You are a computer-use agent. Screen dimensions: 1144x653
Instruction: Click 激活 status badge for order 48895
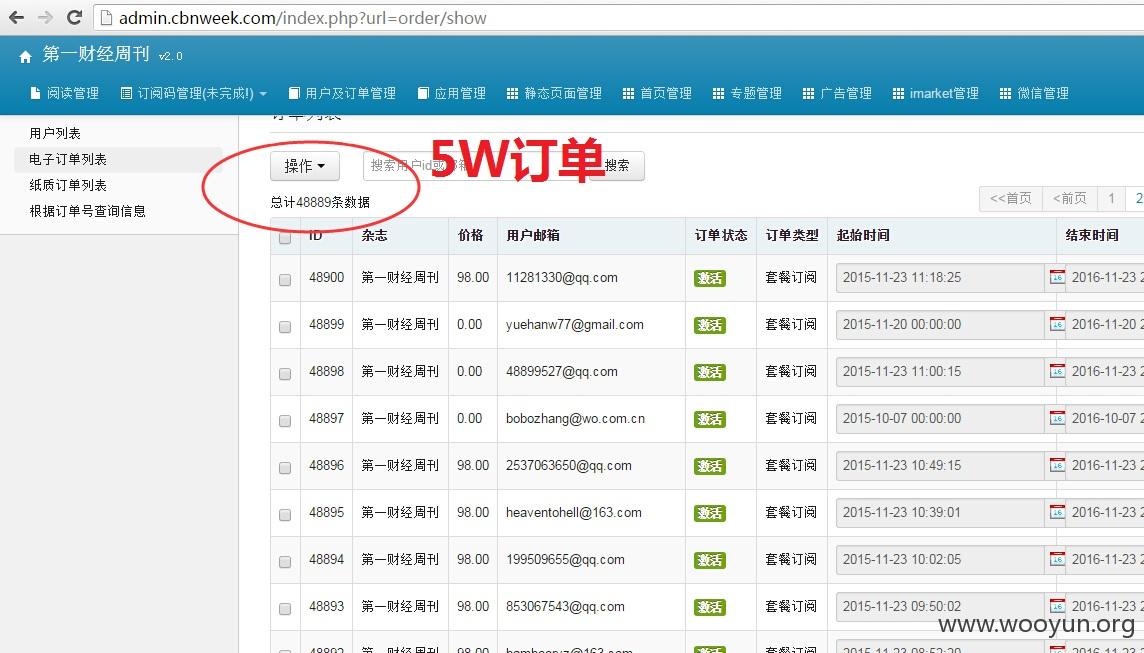709,513
